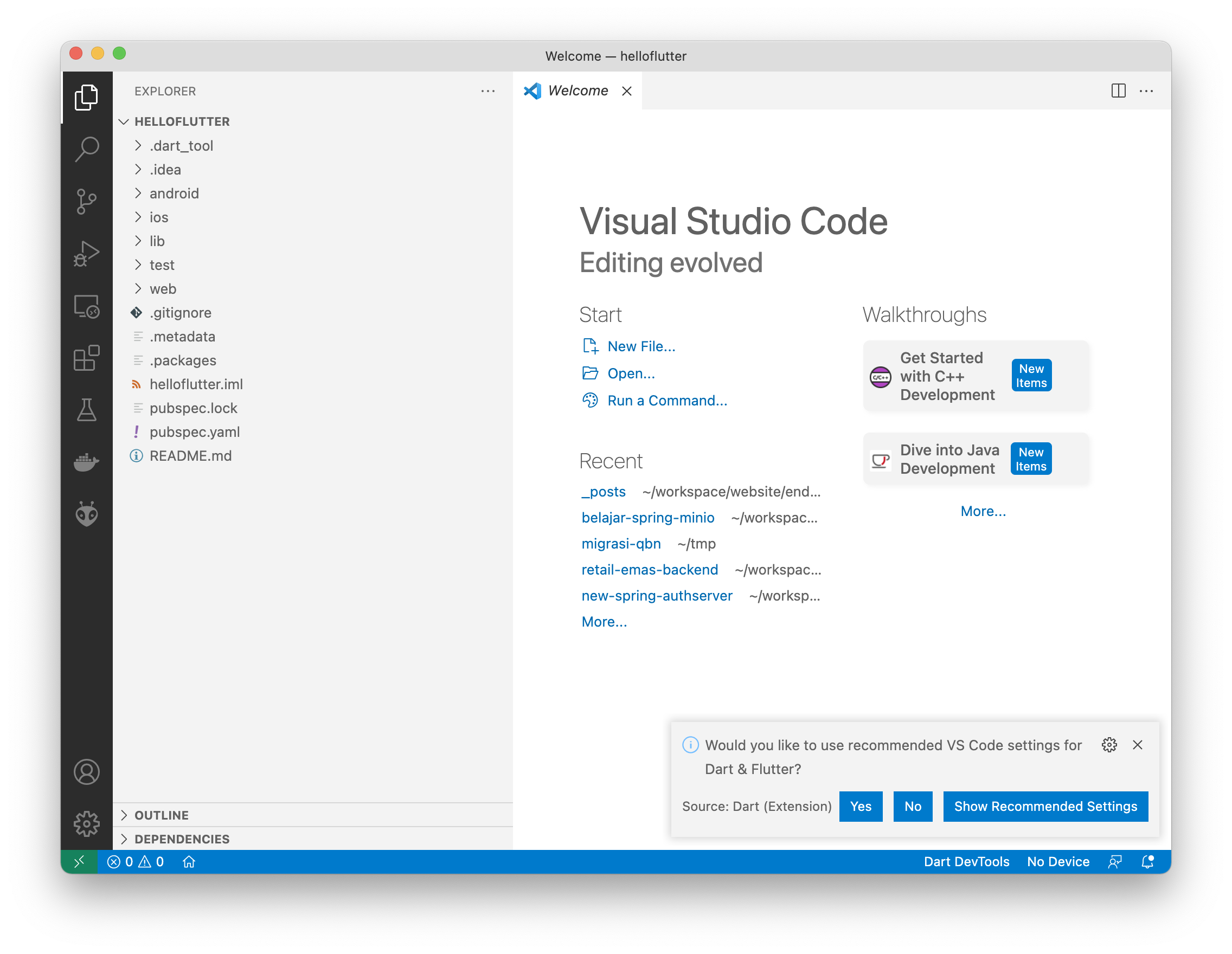Click Yes in Dart notification
Image resolution: width=1232 pixels, height=954 pixels.
(x=860, y=805)
